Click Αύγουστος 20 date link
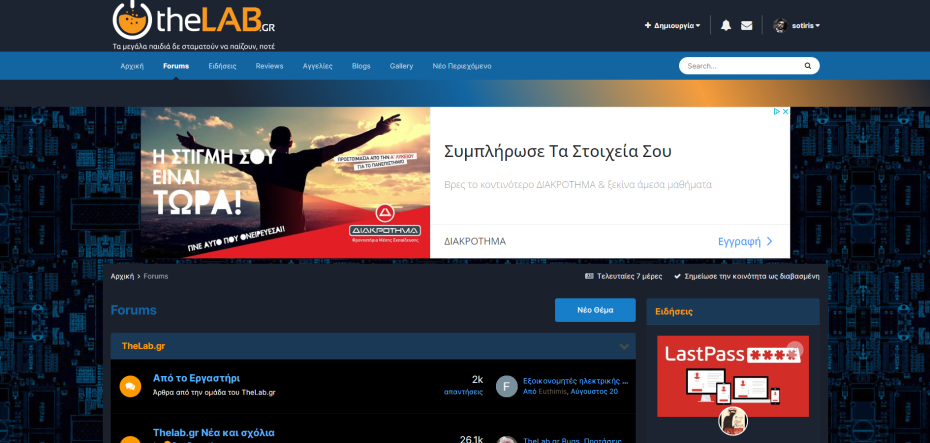Image resolution: width=930 pixels, height=443 pixels. coord(594,392)
